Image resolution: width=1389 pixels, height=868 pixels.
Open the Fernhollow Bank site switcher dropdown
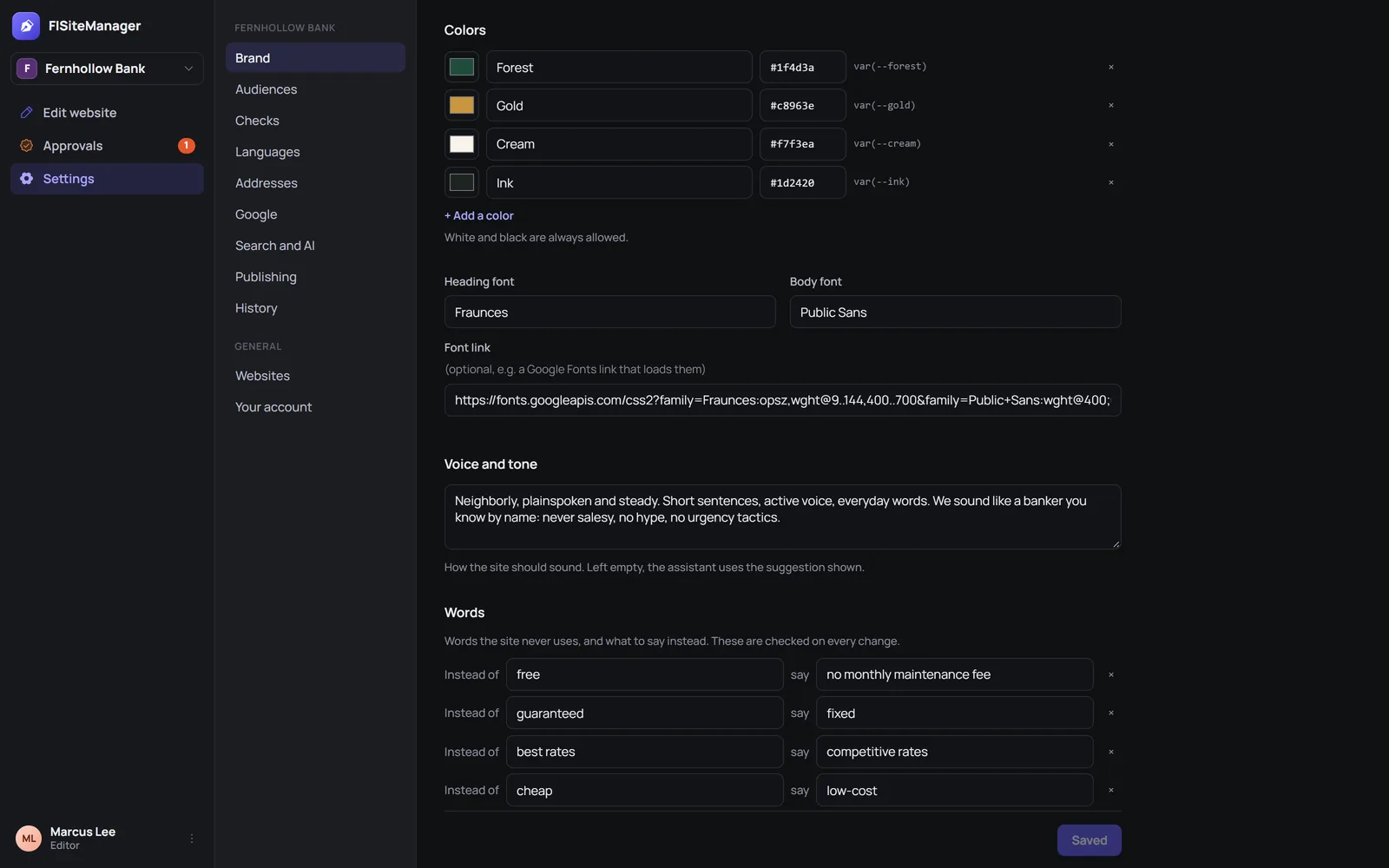tap(107, 69)
